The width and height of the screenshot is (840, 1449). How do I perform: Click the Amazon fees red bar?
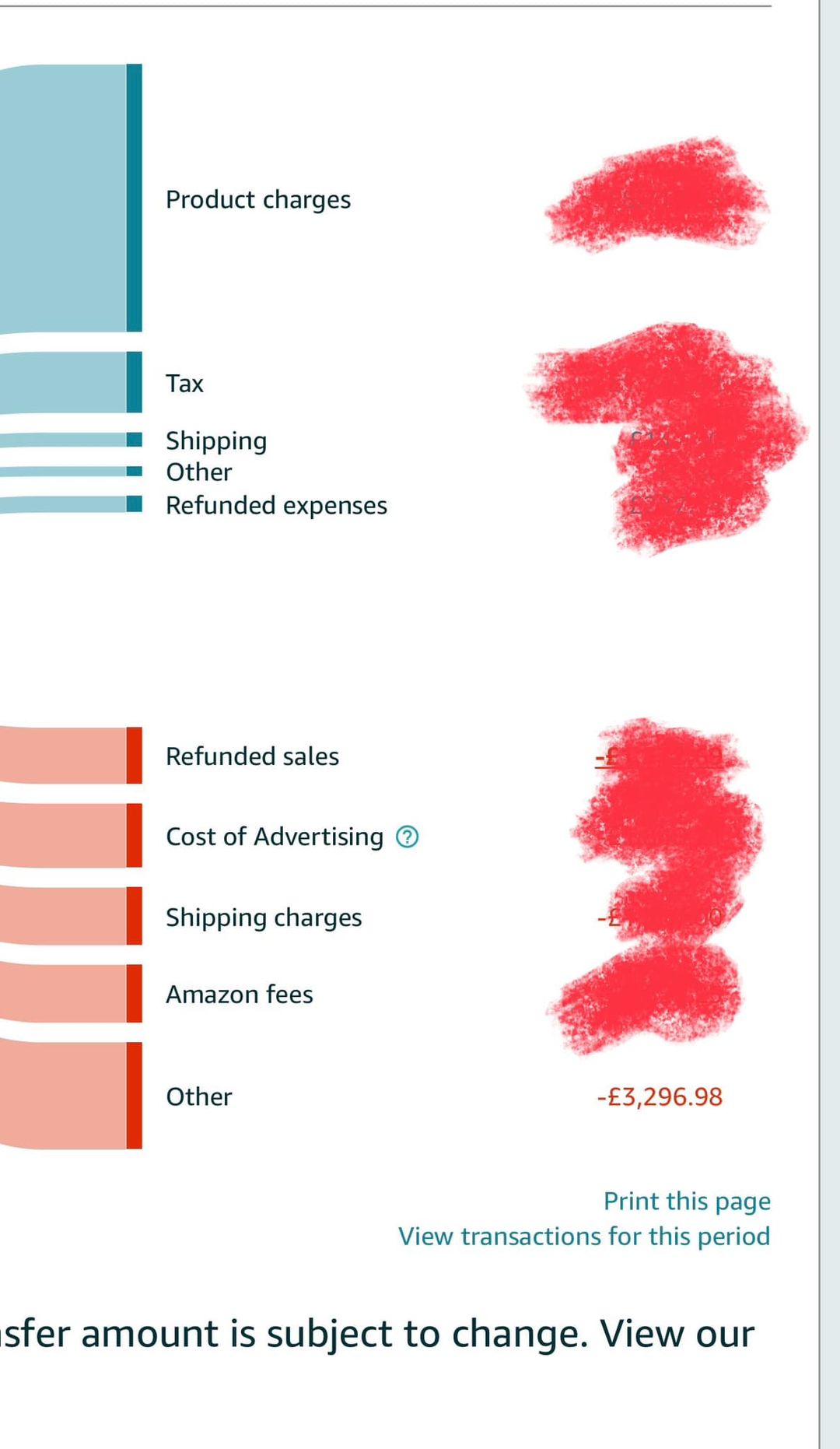134,993
